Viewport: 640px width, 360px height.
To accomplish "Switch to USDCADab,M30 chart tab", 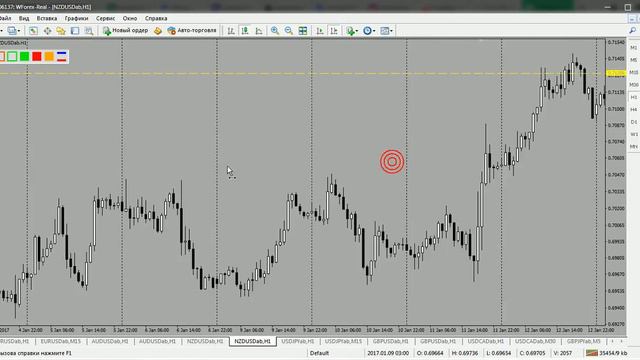I will pos(535,341).
